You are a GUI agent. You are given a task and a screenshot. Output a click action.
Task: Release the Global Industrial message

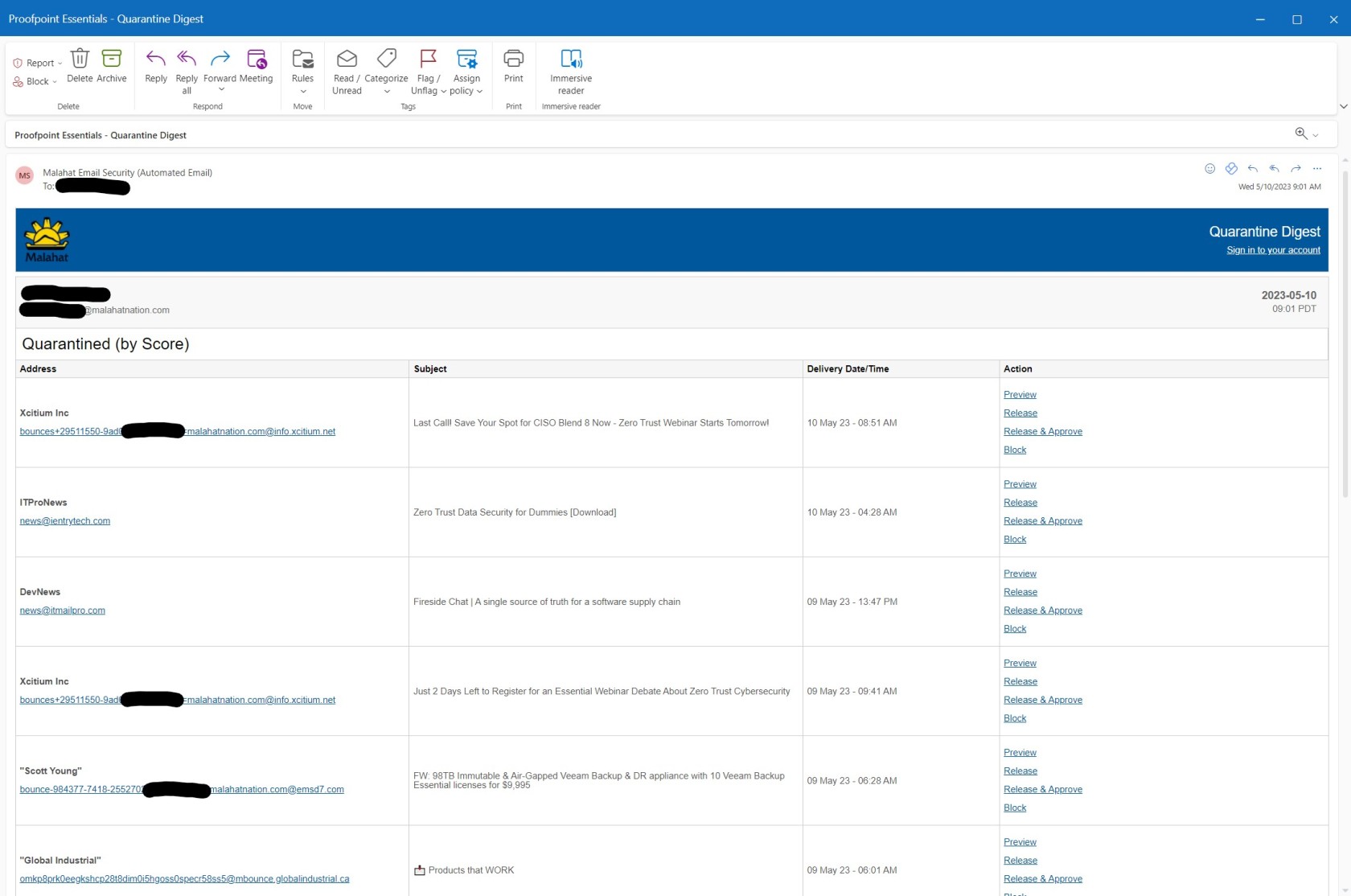[1020, 861]
